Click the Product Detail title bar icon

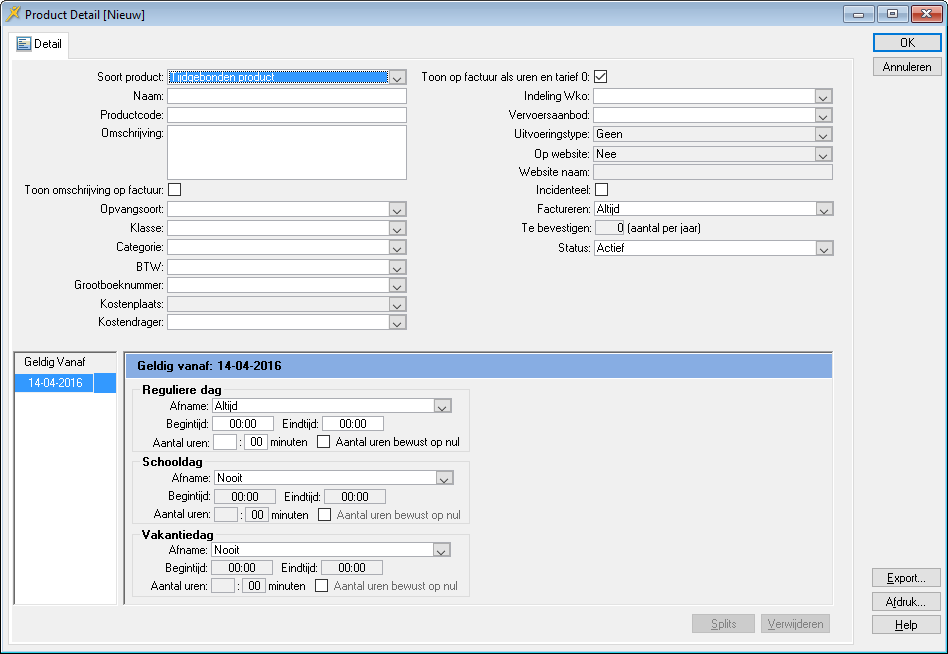point(13,14)
